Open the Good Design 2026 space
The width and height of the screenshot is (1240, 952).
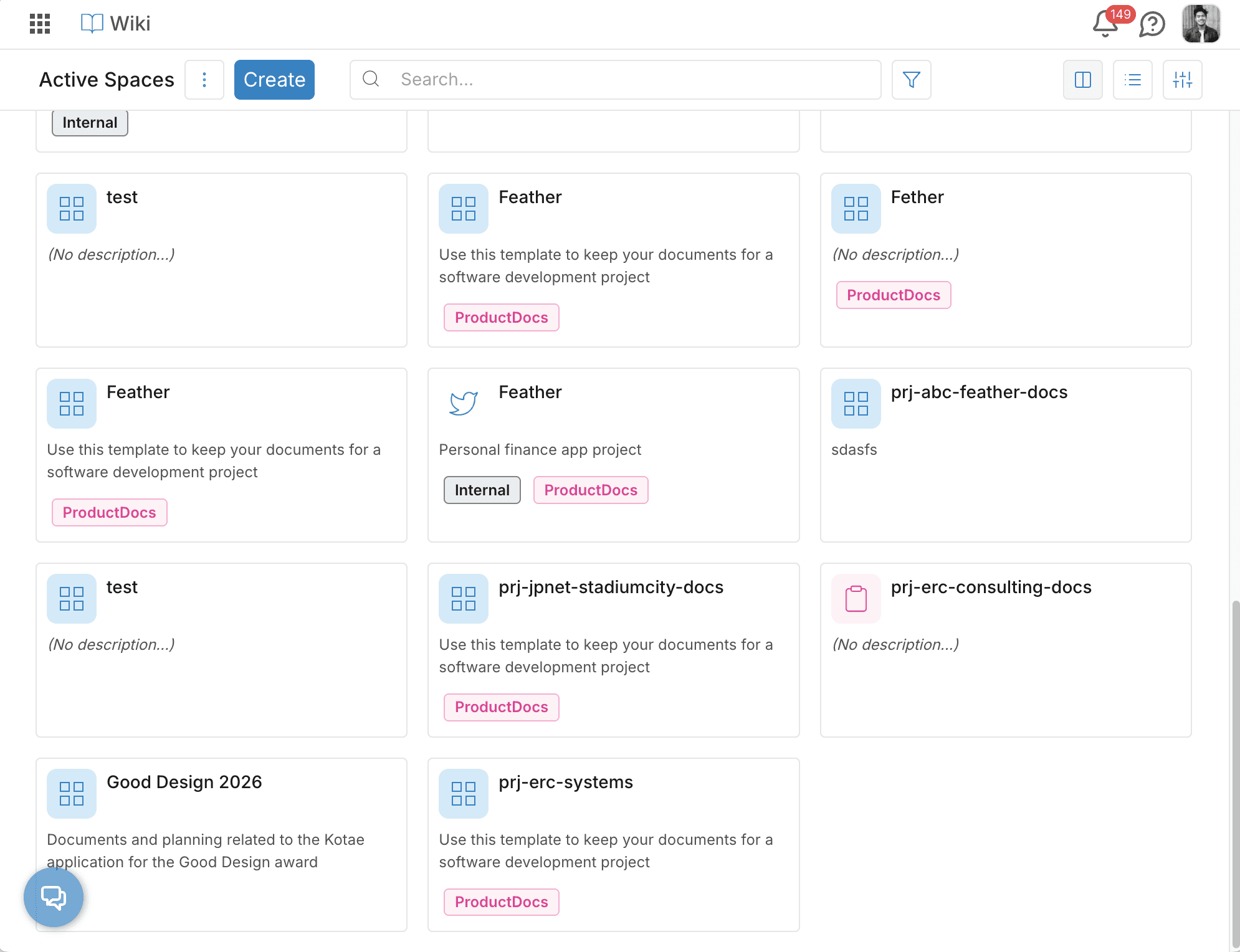click(x=184, y=782)
